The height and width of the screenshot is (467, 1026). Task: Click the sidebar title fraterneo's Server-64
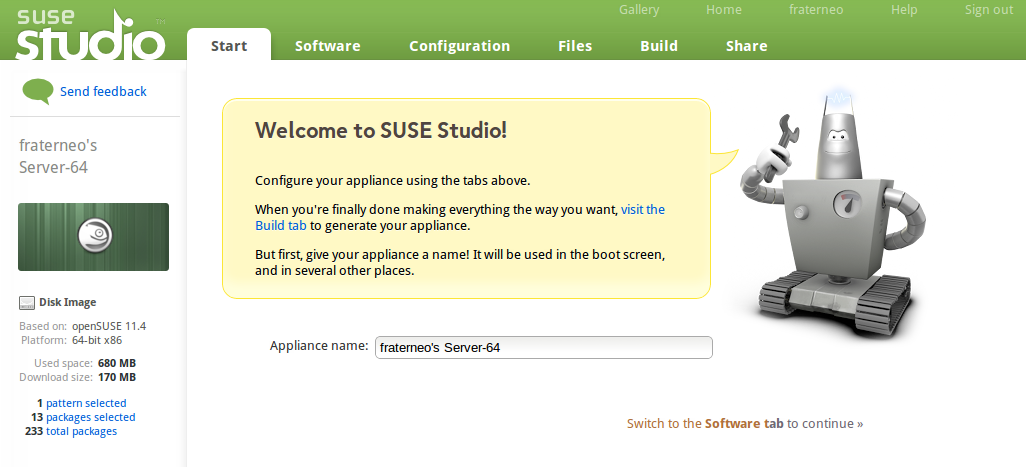(58, 156)
